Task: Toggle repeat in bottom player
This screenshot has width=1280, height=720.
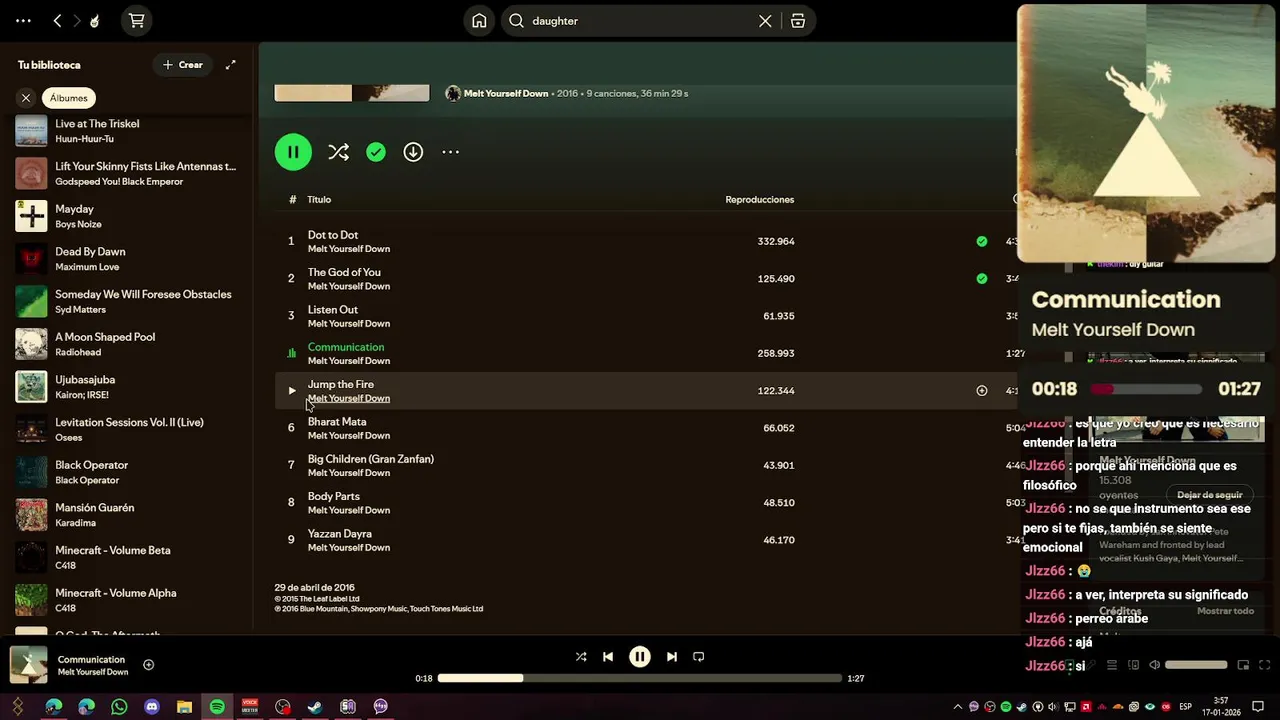Action: click(699, 657)
